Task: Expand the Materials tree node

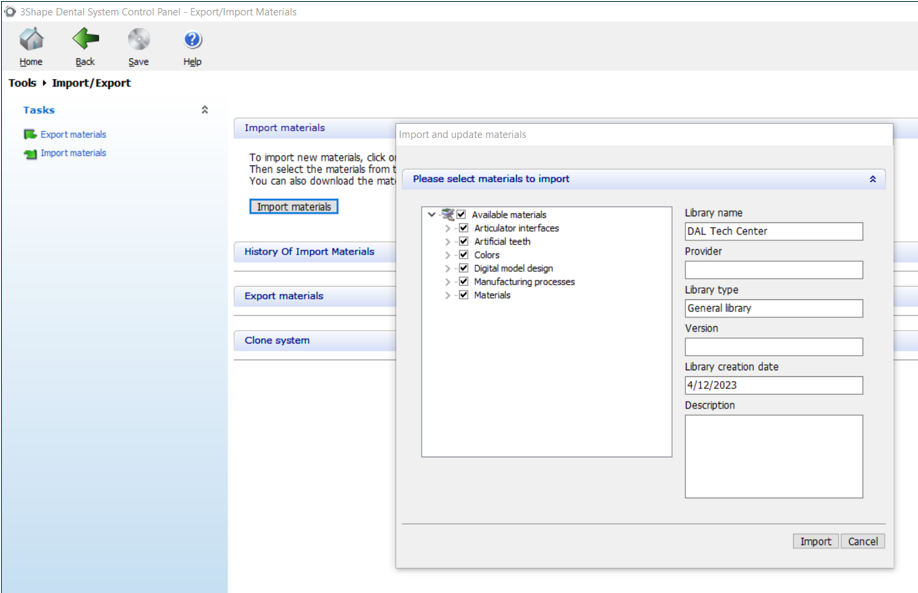Action: [447, 296]
